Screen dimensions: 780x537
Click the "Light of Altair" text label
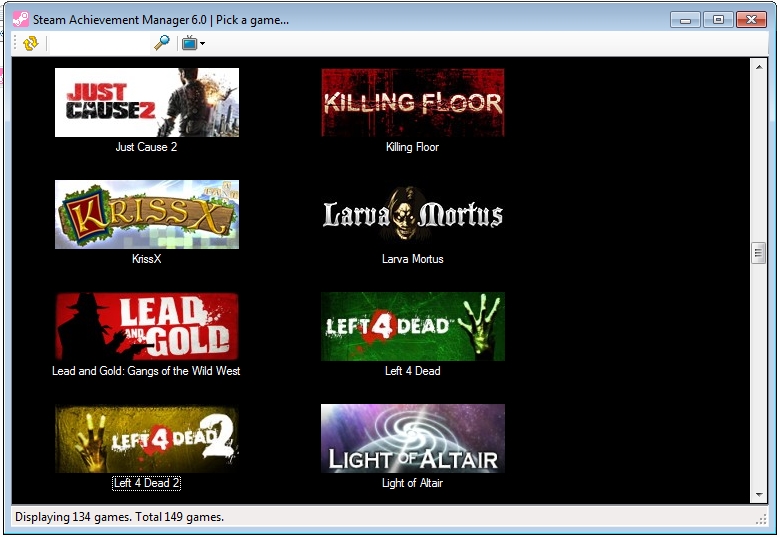tap(412, 484)
